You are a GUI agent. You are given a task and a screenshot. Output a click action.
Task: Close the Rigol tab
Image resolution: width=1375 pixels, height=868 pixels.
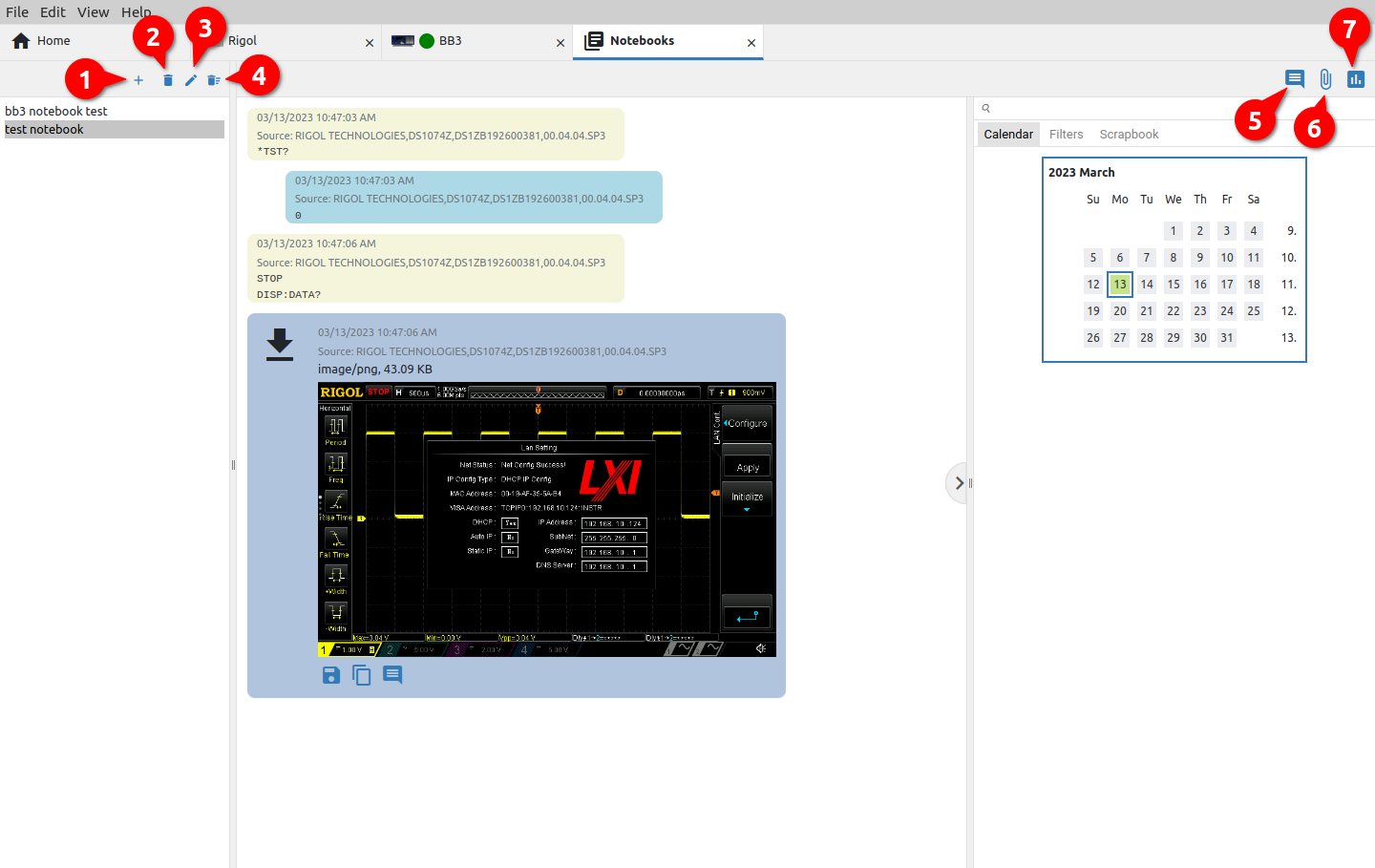tap(370, 43)
